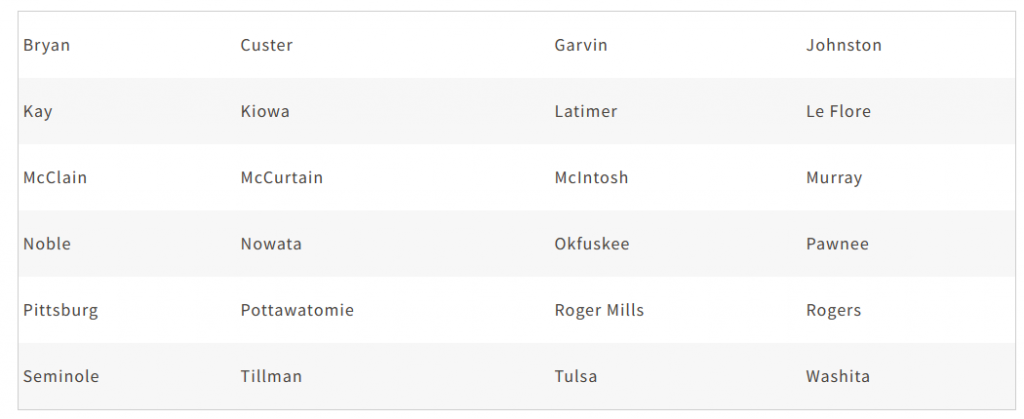Select Le Flore in the table
The width and height of the screenshot is (1024, 419).
click(x=838, y=111)
